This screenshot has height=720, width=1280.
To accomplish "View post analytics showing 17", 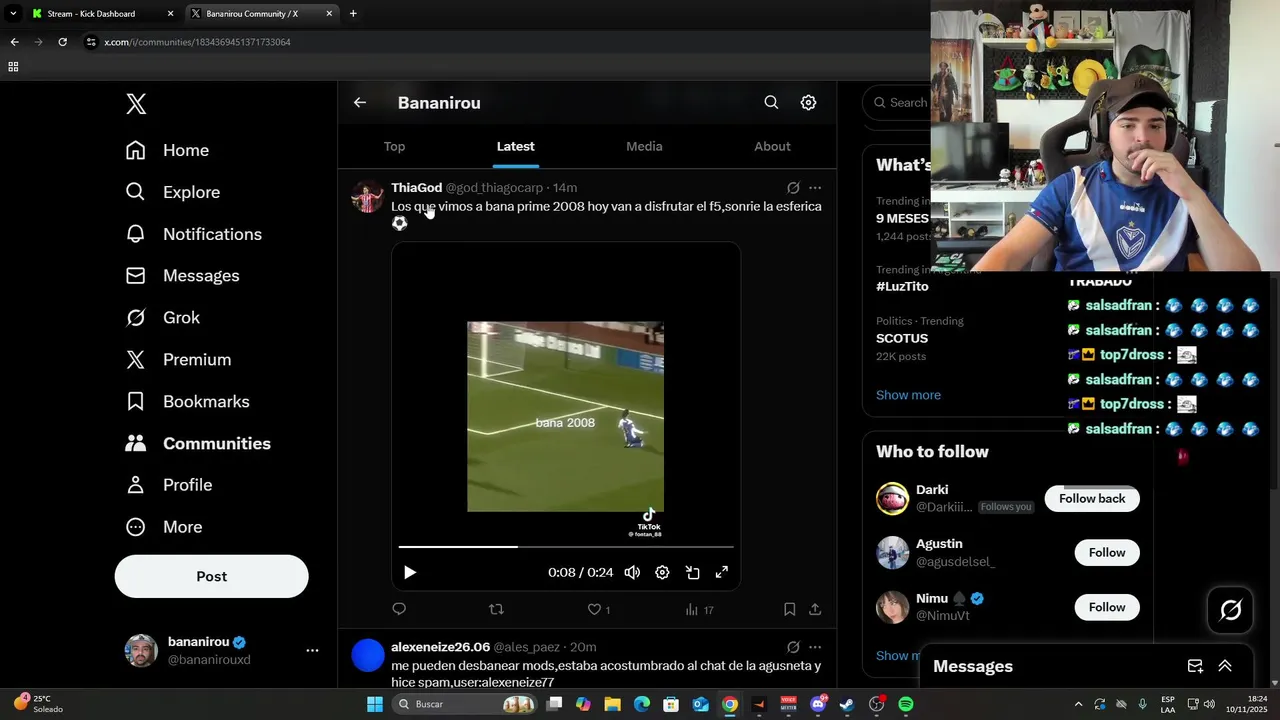I will [x=699, y=609].
